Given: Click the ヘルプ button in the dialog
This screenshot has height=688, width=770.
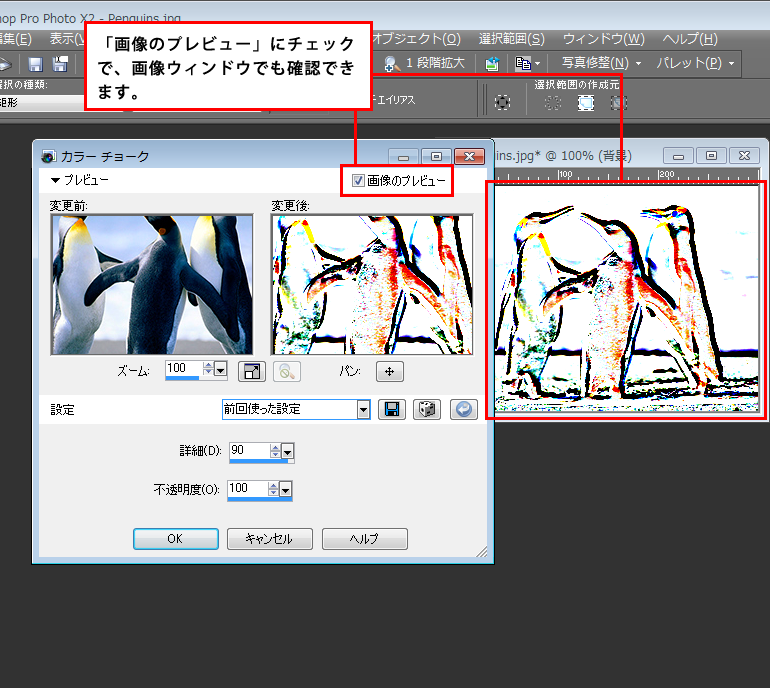Looking at the screenshot, I should coord(364,539).
